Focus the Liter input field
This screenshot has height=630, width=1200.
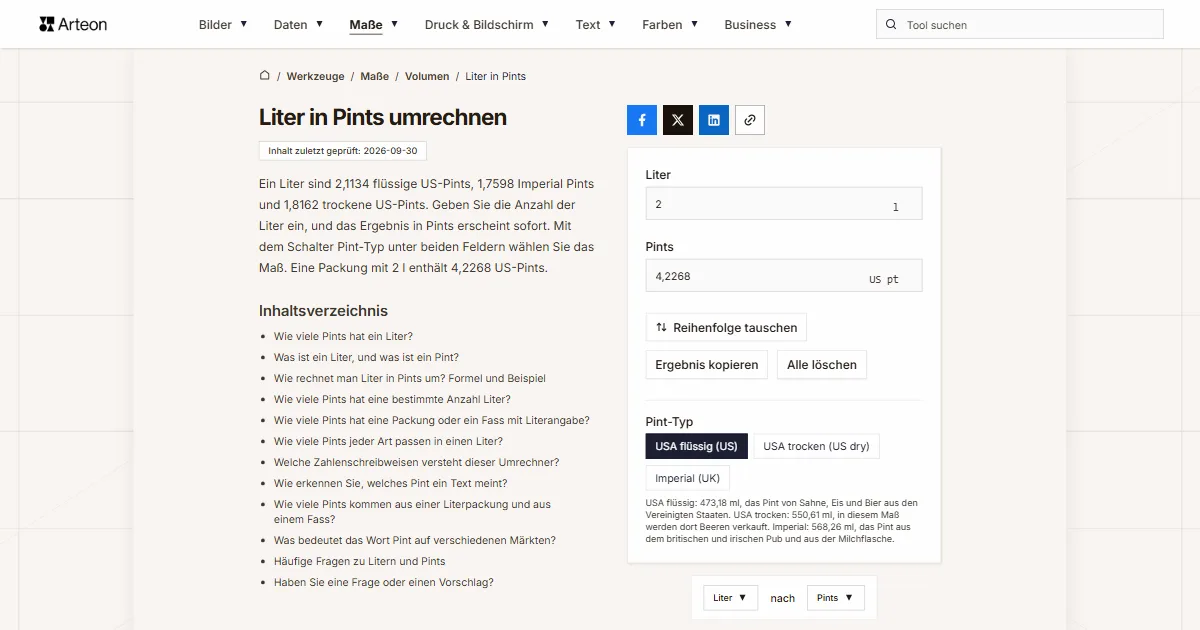784,204
